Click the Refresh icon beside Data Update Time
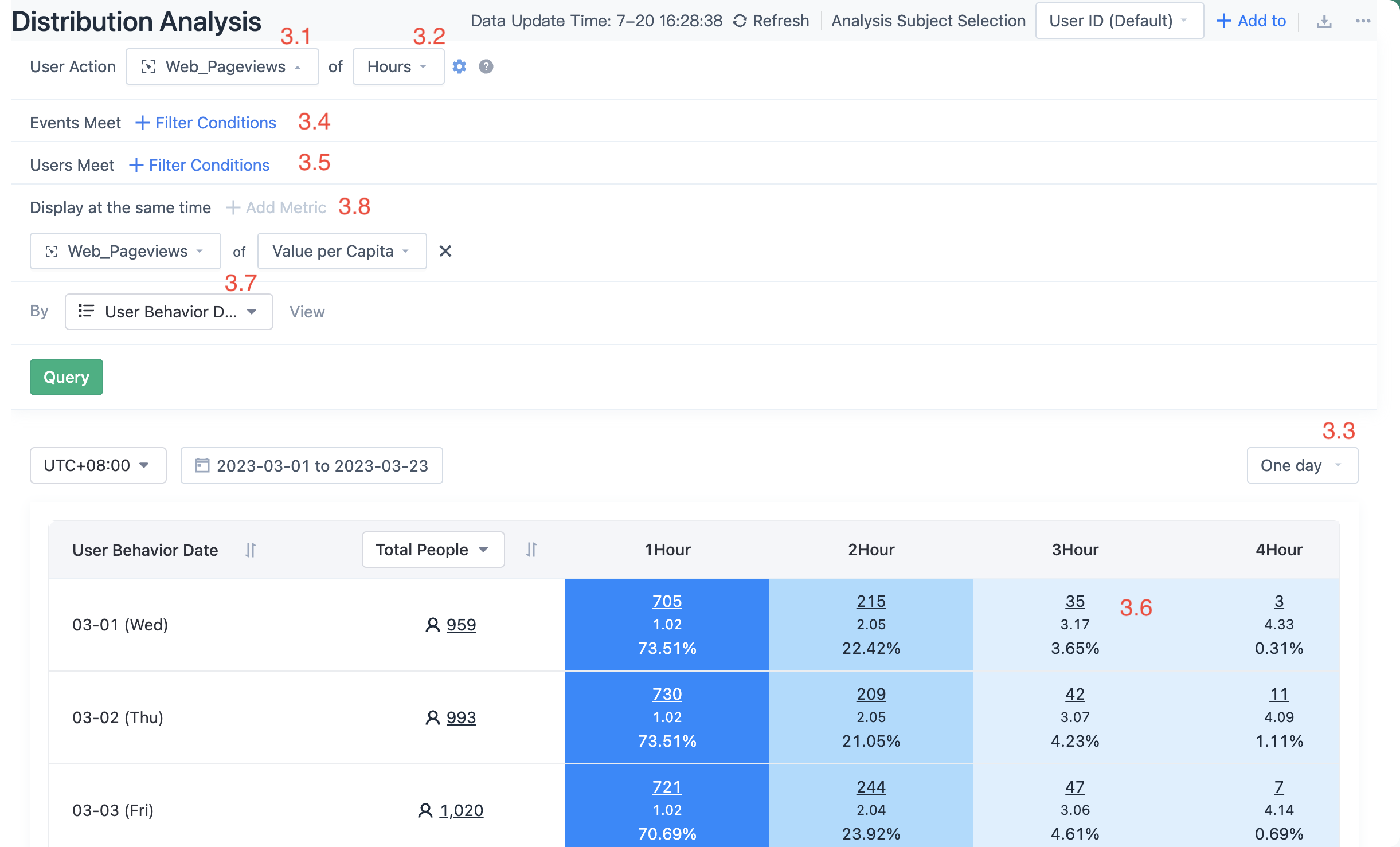 click(740, 21)
